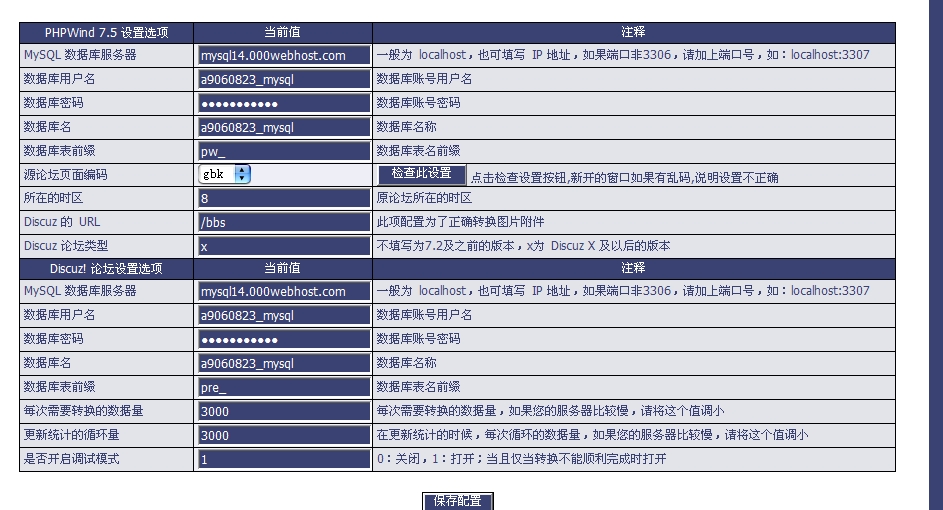Click the 当前值 header in the PHPWind section

[283, 32]
